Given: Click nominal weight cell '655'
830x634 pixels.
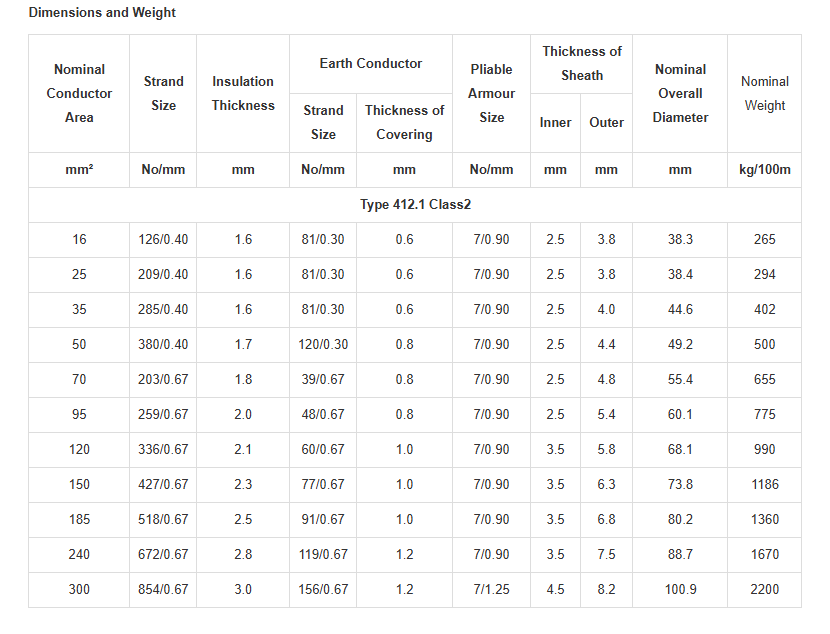Looking at the screenshot, I should tap(765, 379).
